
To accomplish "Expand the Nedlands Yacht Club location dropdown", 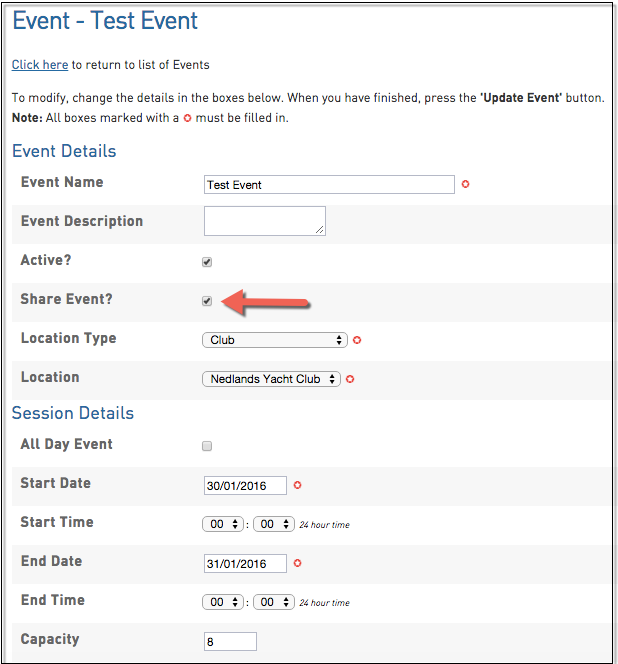I will pos(271,379).
